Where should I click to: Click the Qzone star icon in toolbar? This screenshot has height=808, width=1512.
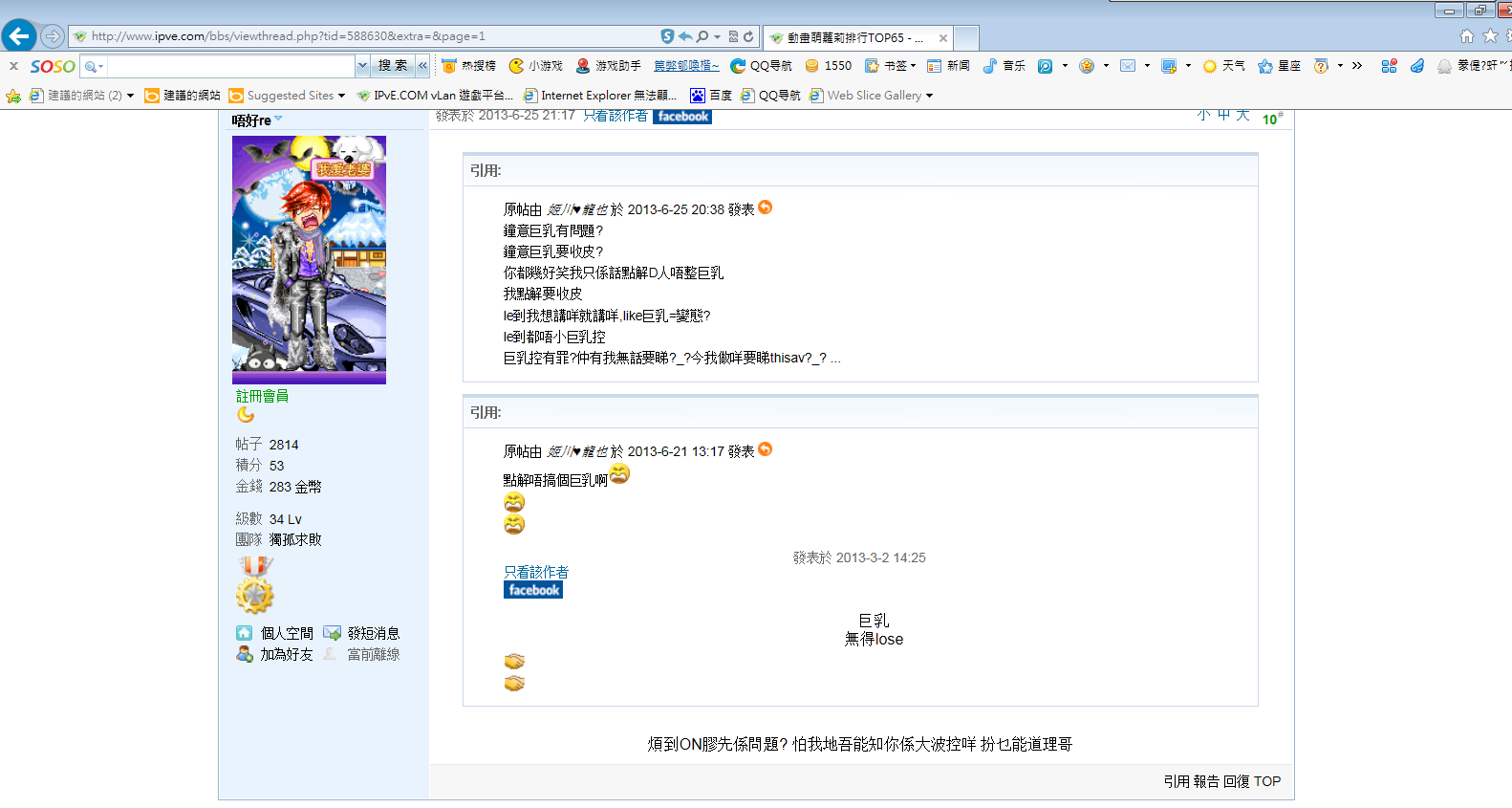click(1087, 66)
